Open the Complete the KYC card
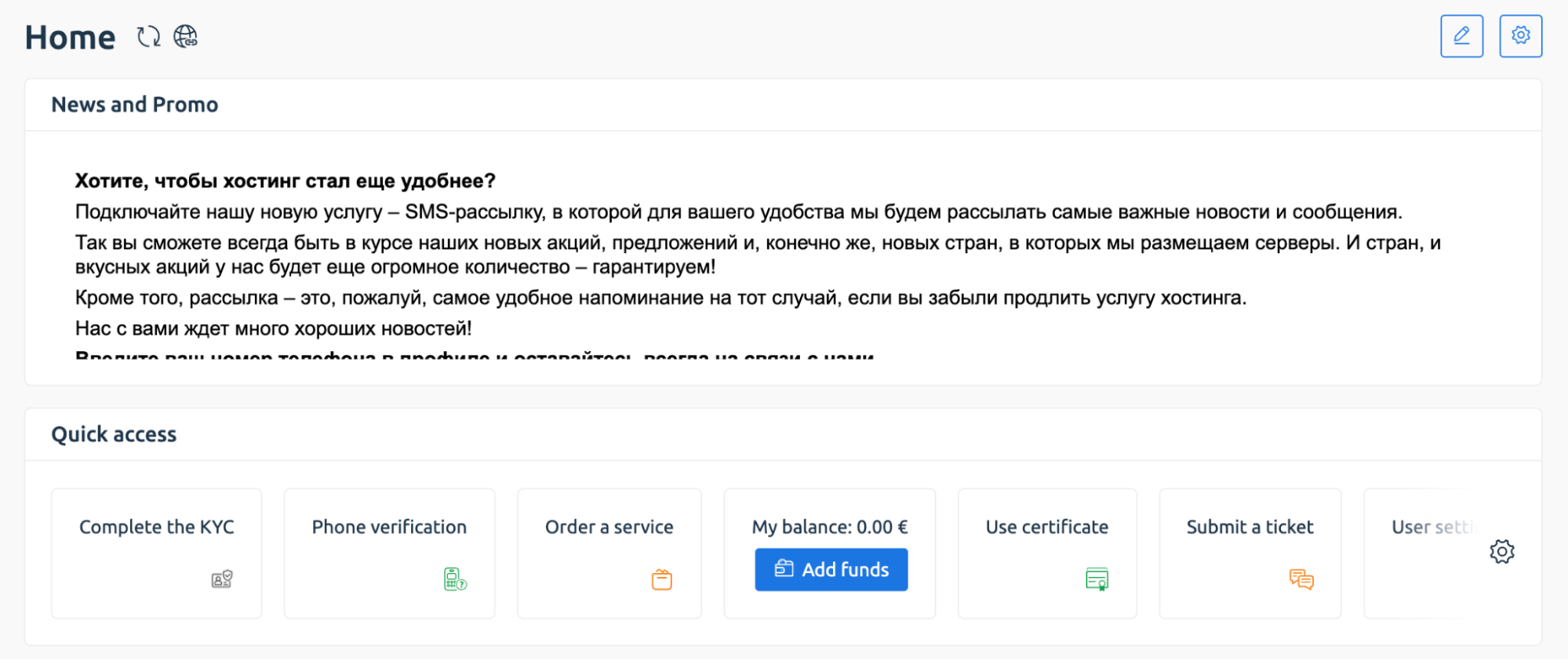This screenshot has height=660, width=1568. 157,553
